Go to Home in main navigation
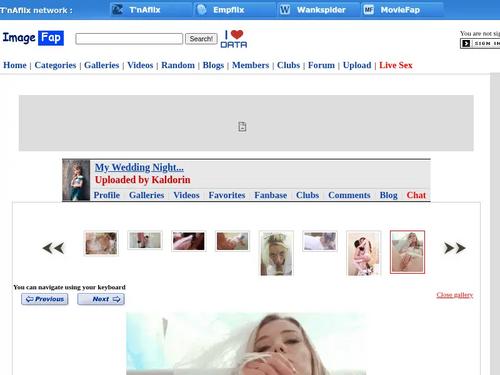The width and height of the screenshot is (500, 375). (15, 65)
